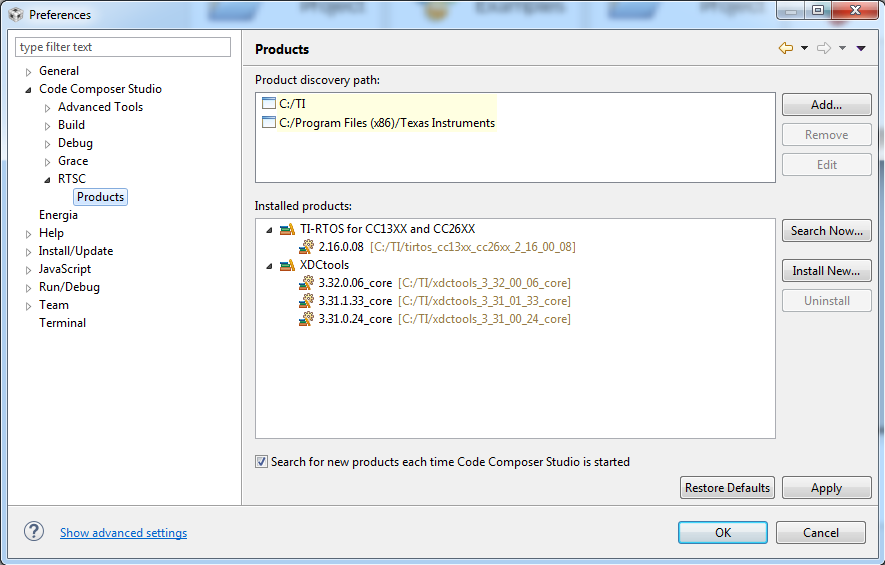The image size is (885, 565).
Task: Select the TI-RTOS for CC13XX product icon
Action: click(x=287, y=229)
